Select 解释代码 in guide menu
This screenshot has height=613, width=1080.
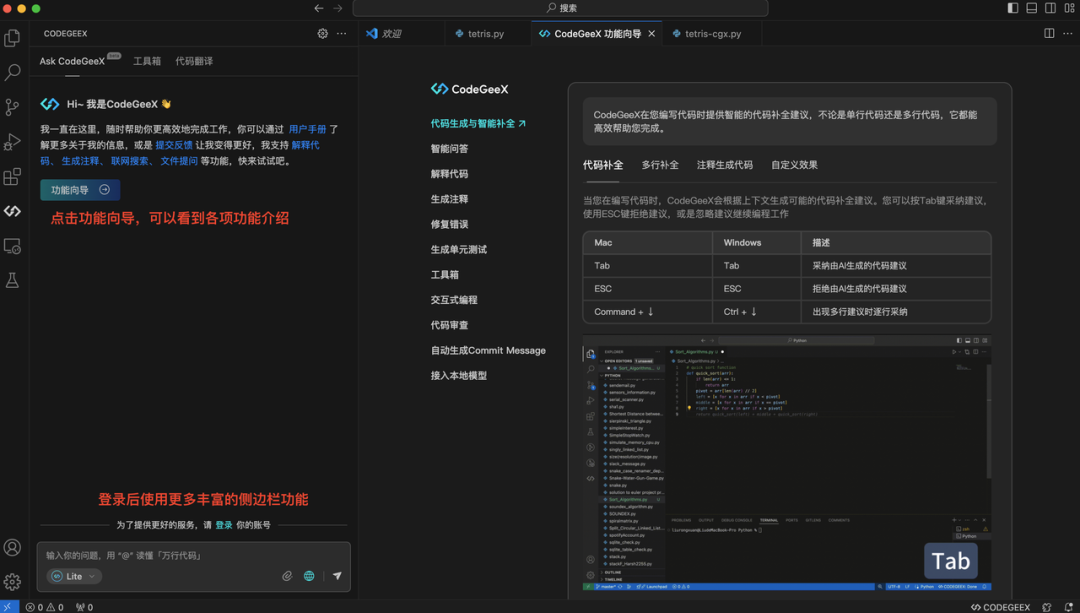(449, 174)
